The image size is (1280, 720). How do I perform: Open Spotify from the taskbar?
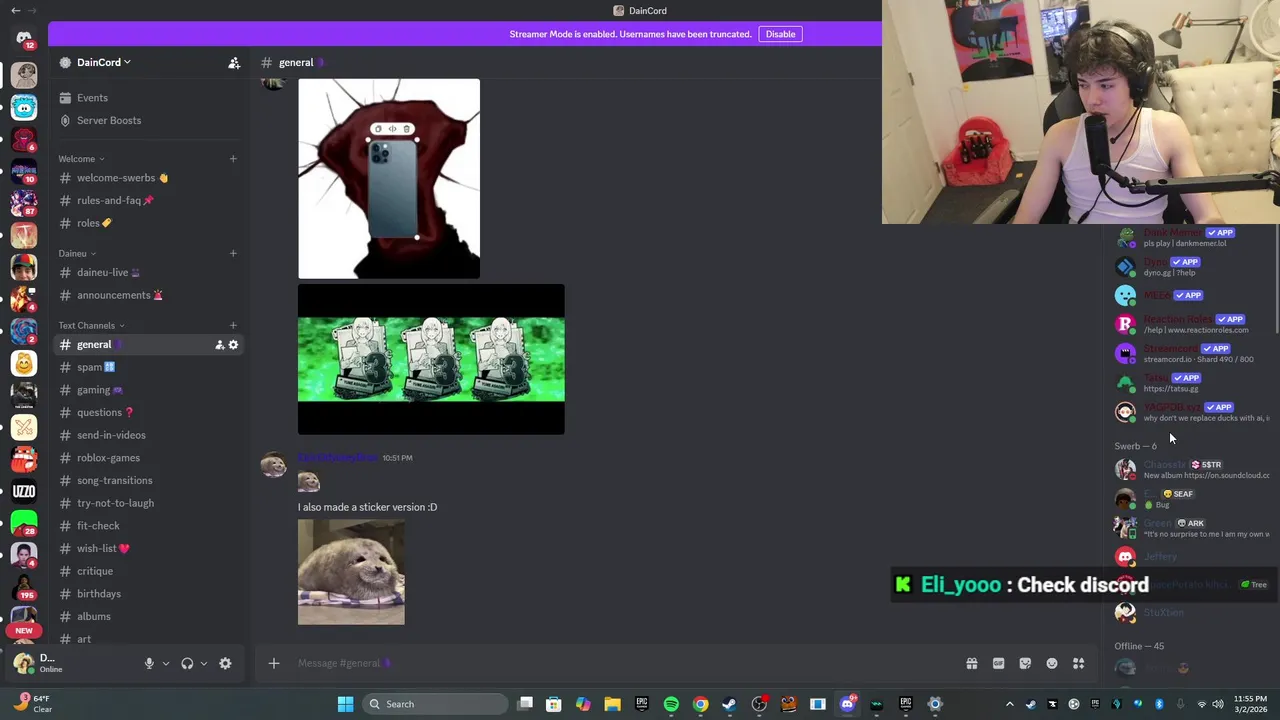(x=671, y=704)
